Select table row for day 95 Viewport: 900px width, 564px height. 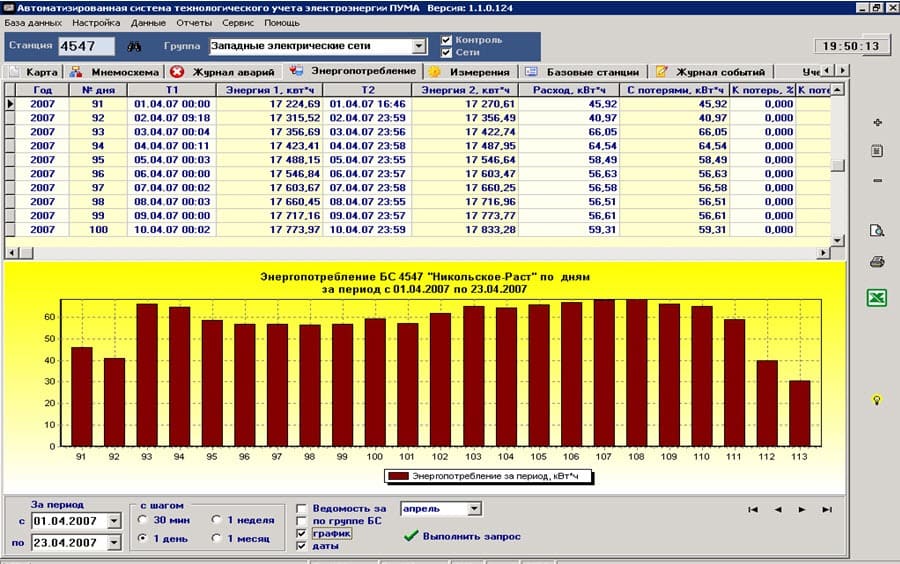[422, 160]
